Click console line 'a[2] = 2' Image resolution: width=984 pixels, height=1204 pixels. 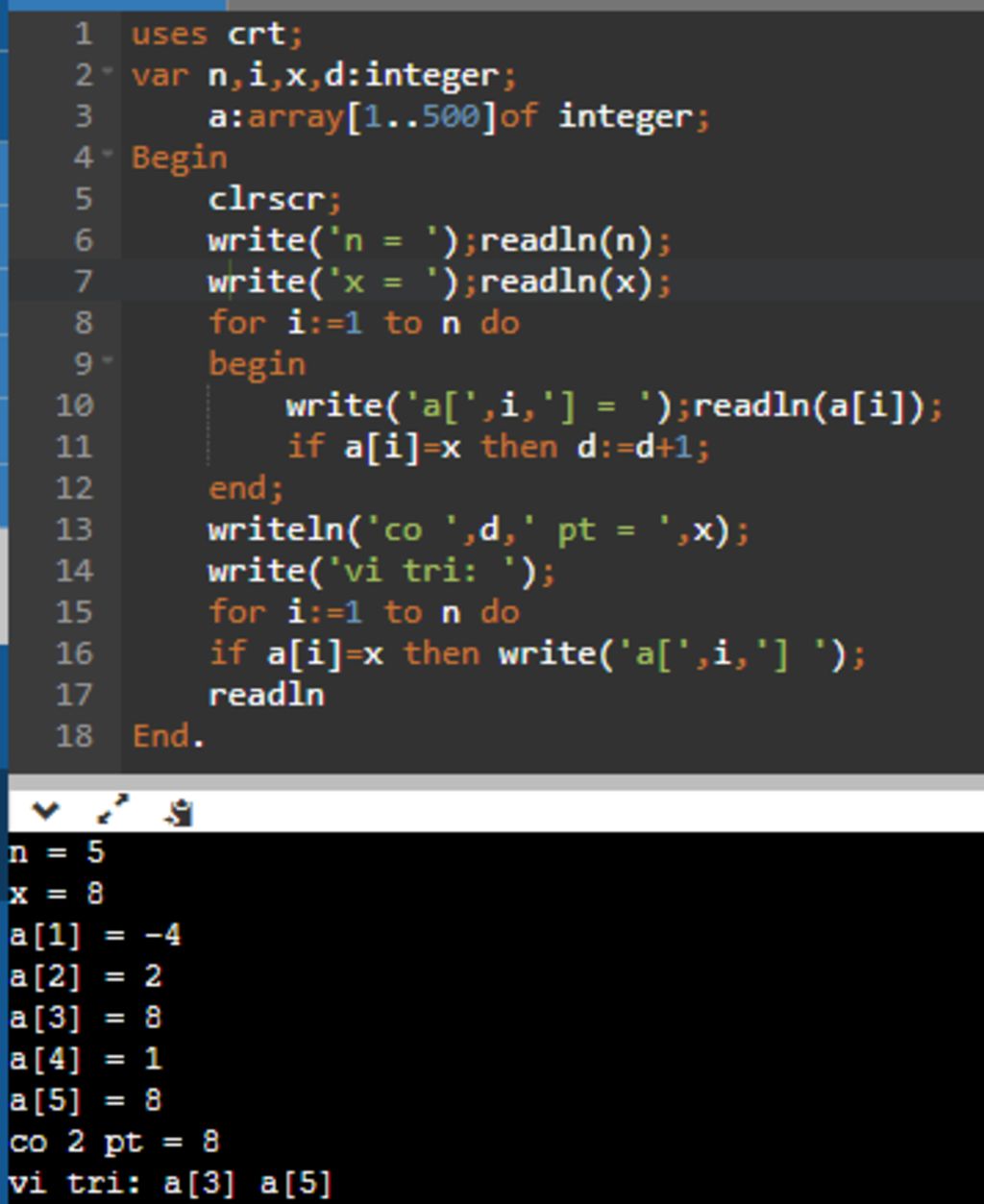pos(86,976)
